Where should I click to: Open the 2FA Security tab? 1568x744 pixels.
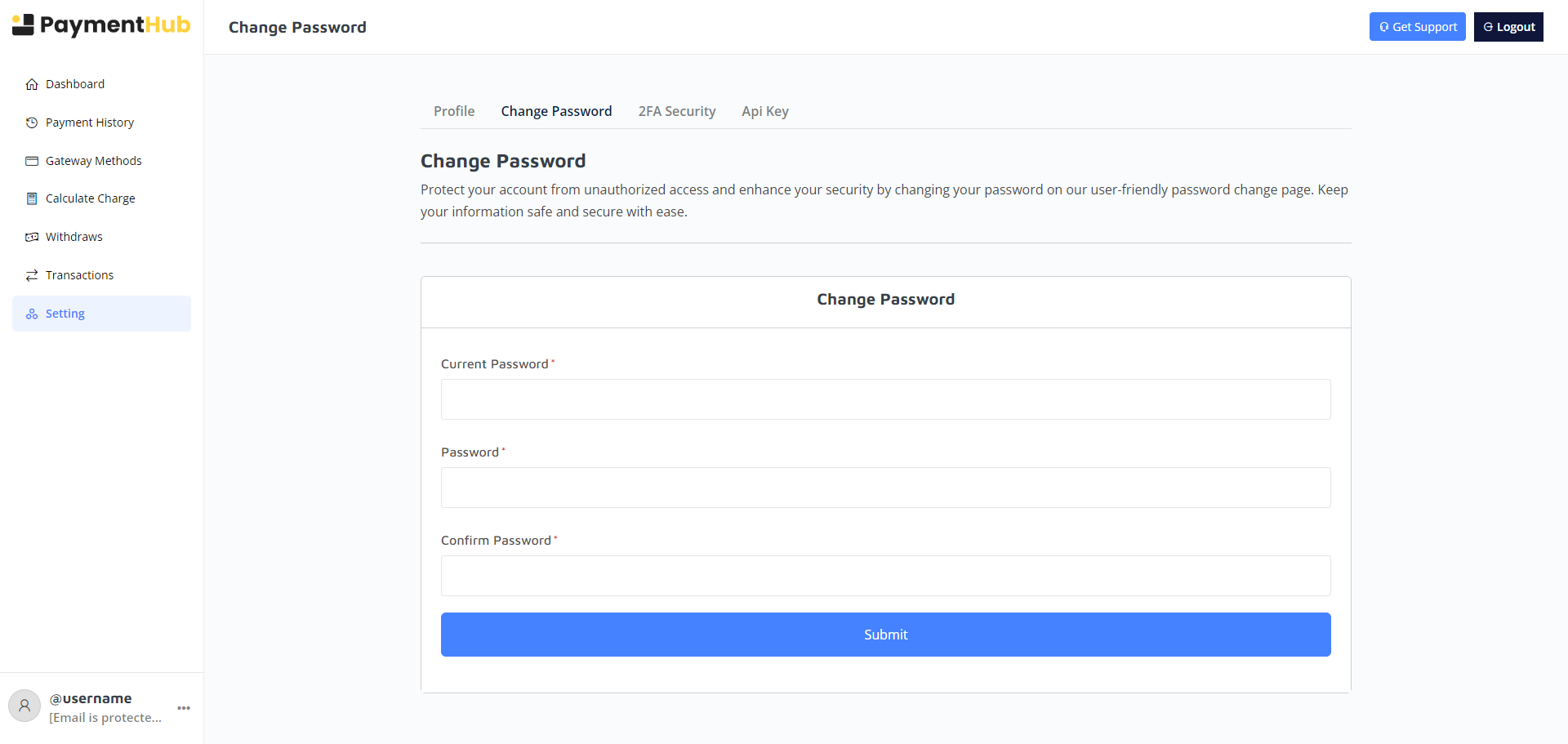pyautogui.click(x=677, y=111)
